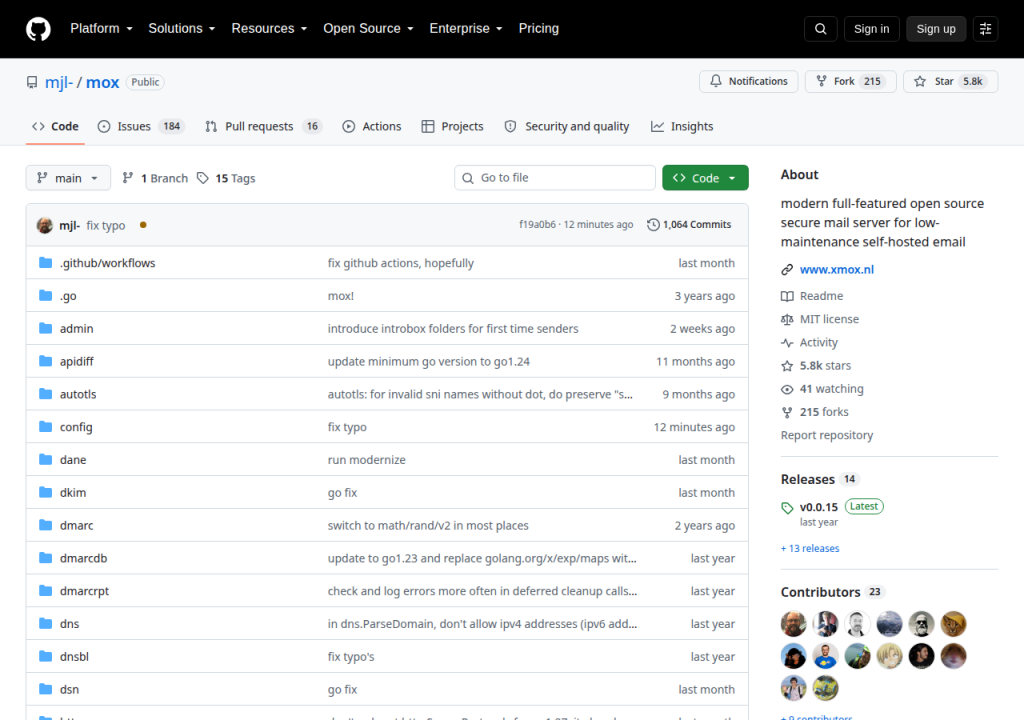Click the repository icon beside mjl-
Viewport: 1024px width, 720px height.
point(32,82)
